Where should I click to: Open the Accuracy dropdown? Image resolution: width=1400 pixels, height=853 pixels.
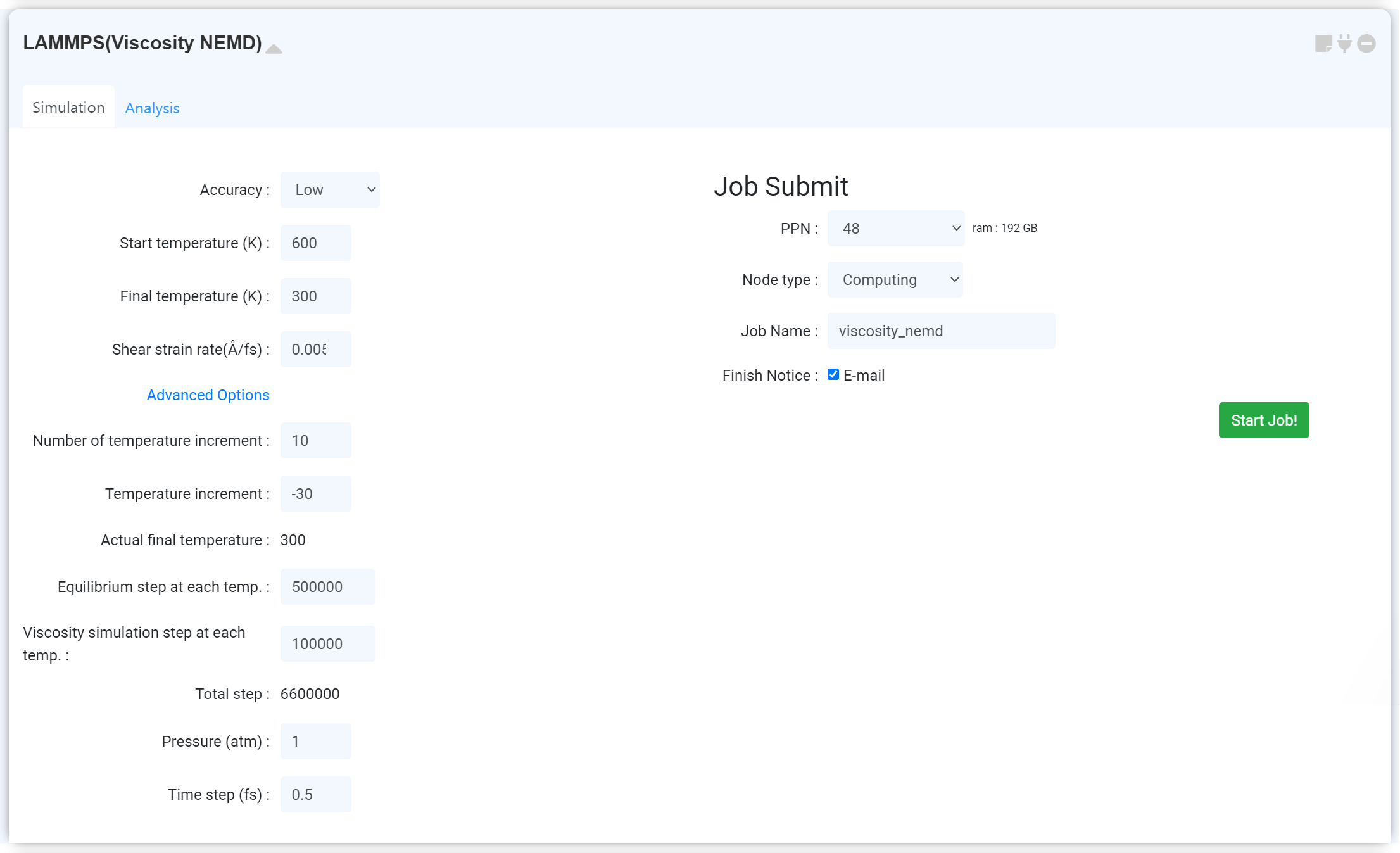click(330, 190)
